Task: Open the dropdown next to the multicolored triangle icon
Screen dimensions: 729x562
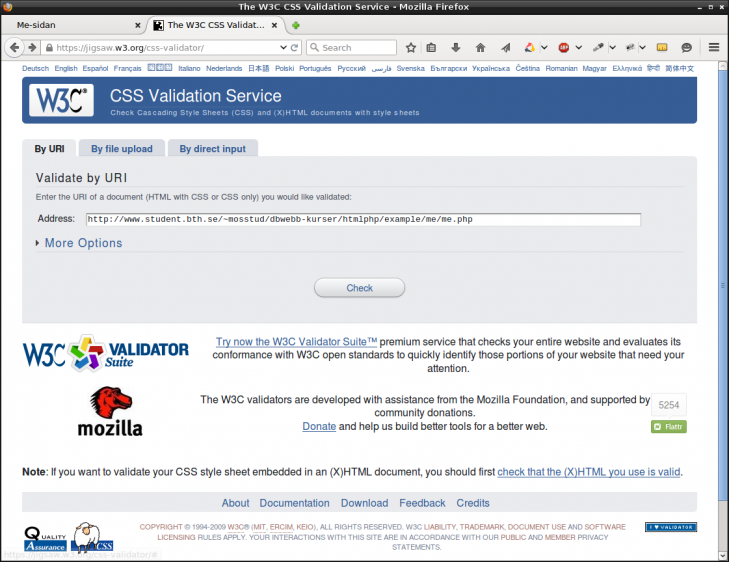Action: [x=544, y=47]
